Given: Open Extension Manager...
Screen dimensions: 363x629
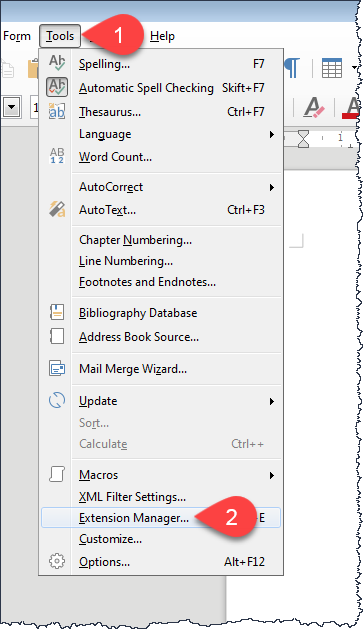Looking at the screenshot, I should (161, 518).
